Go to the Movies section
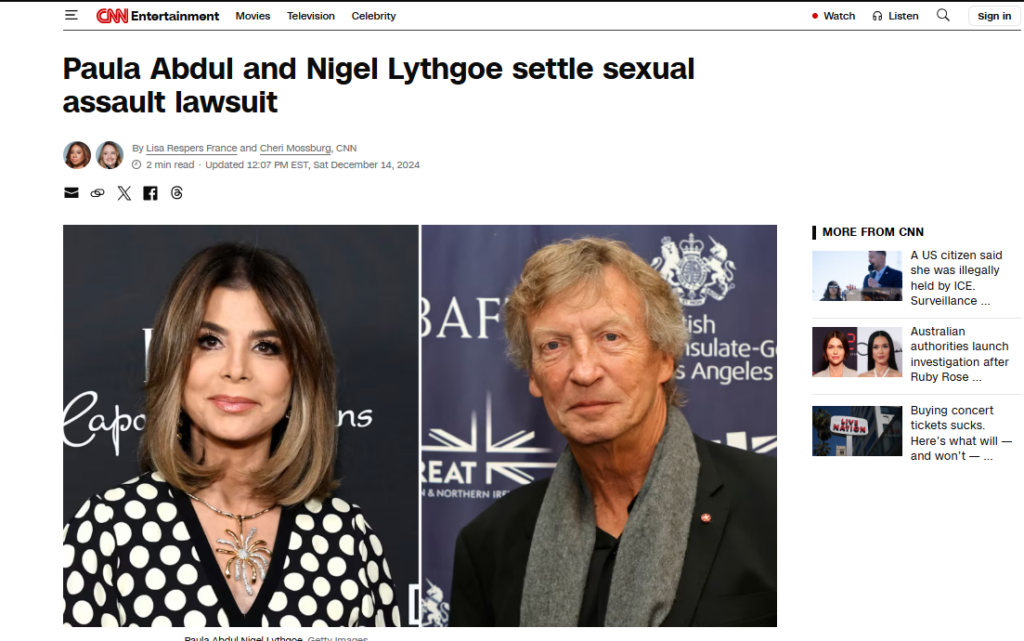Screen dimensions: 1024x641 [253, 16]
